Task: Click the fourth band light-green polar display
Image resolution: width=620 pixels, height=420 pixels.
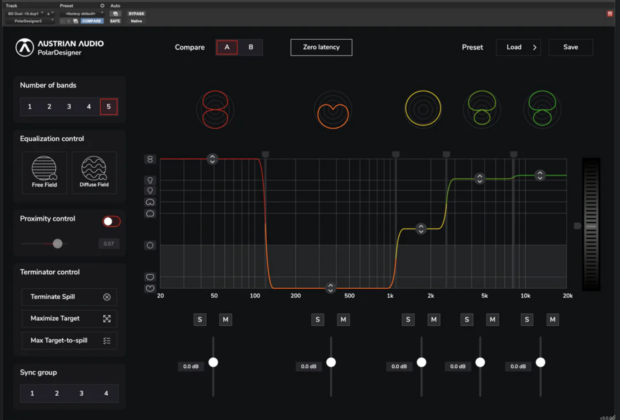Action: [482, 108]
